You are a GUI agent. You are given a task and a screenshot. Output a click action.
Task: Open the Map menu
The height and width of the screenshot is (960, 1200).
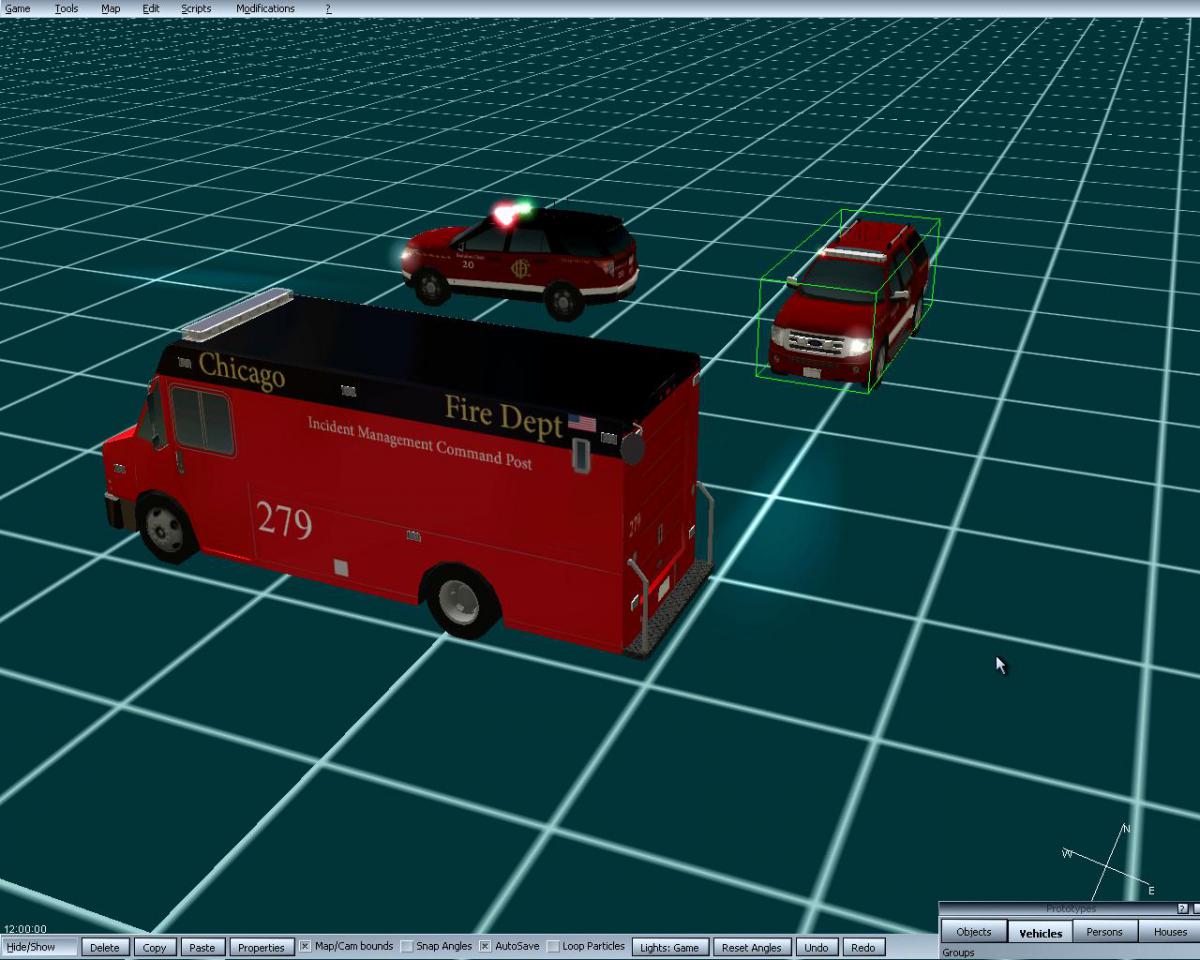(x=111, y=9)
